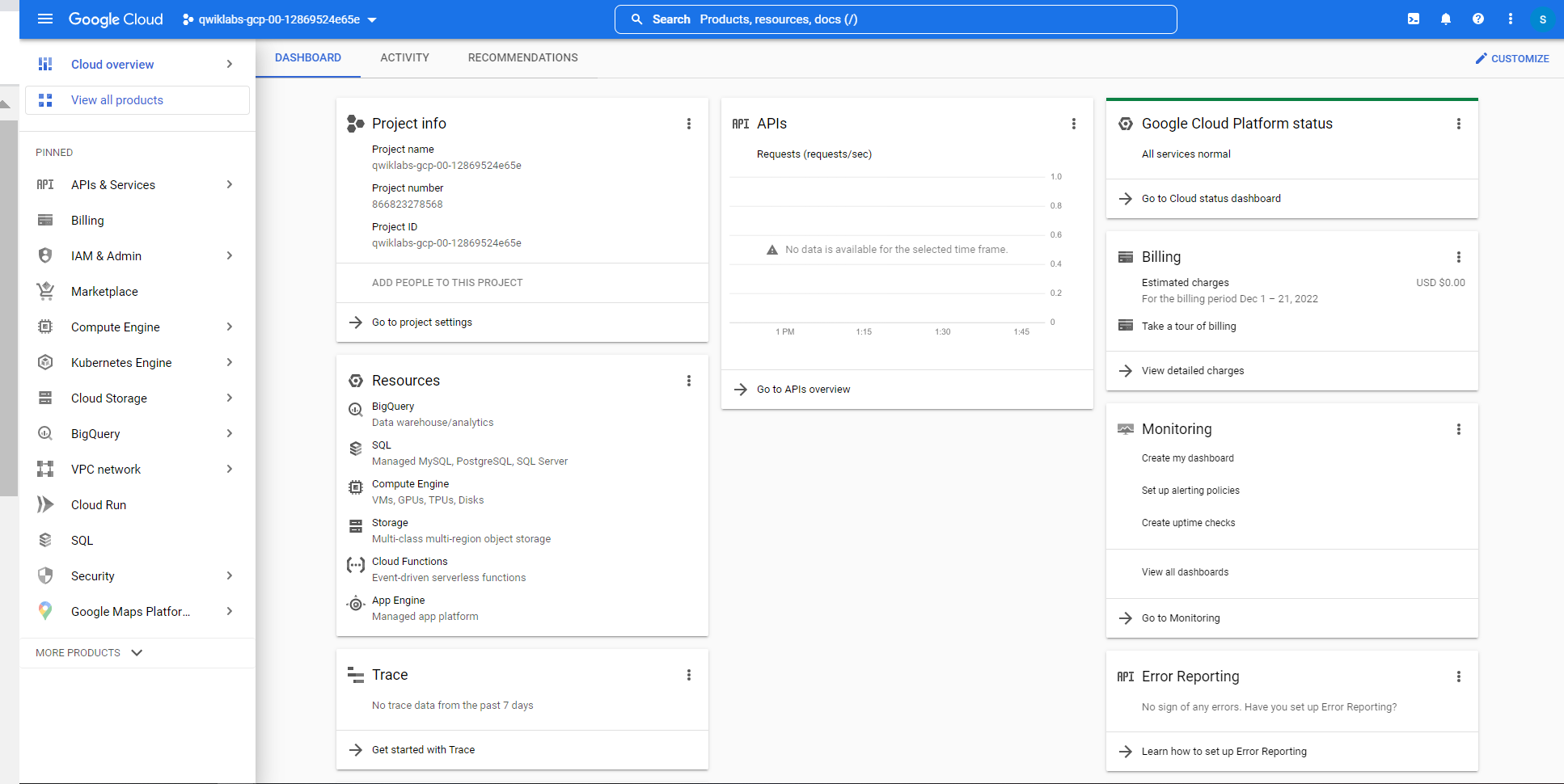Expand MORE PRODUCTS section
Screen dimensions: 1564x784
[x=89, y=652]
